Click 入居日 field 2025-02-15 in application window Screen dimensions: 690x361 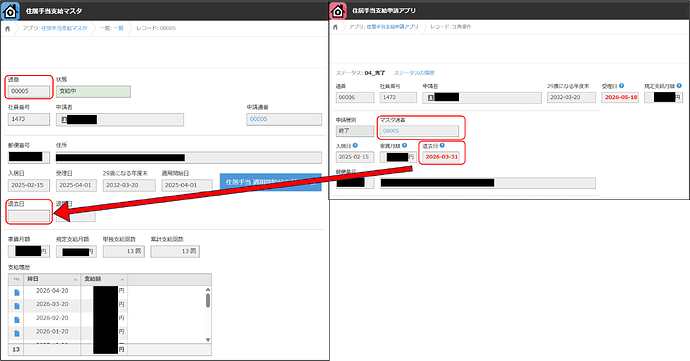coord(355,157)
